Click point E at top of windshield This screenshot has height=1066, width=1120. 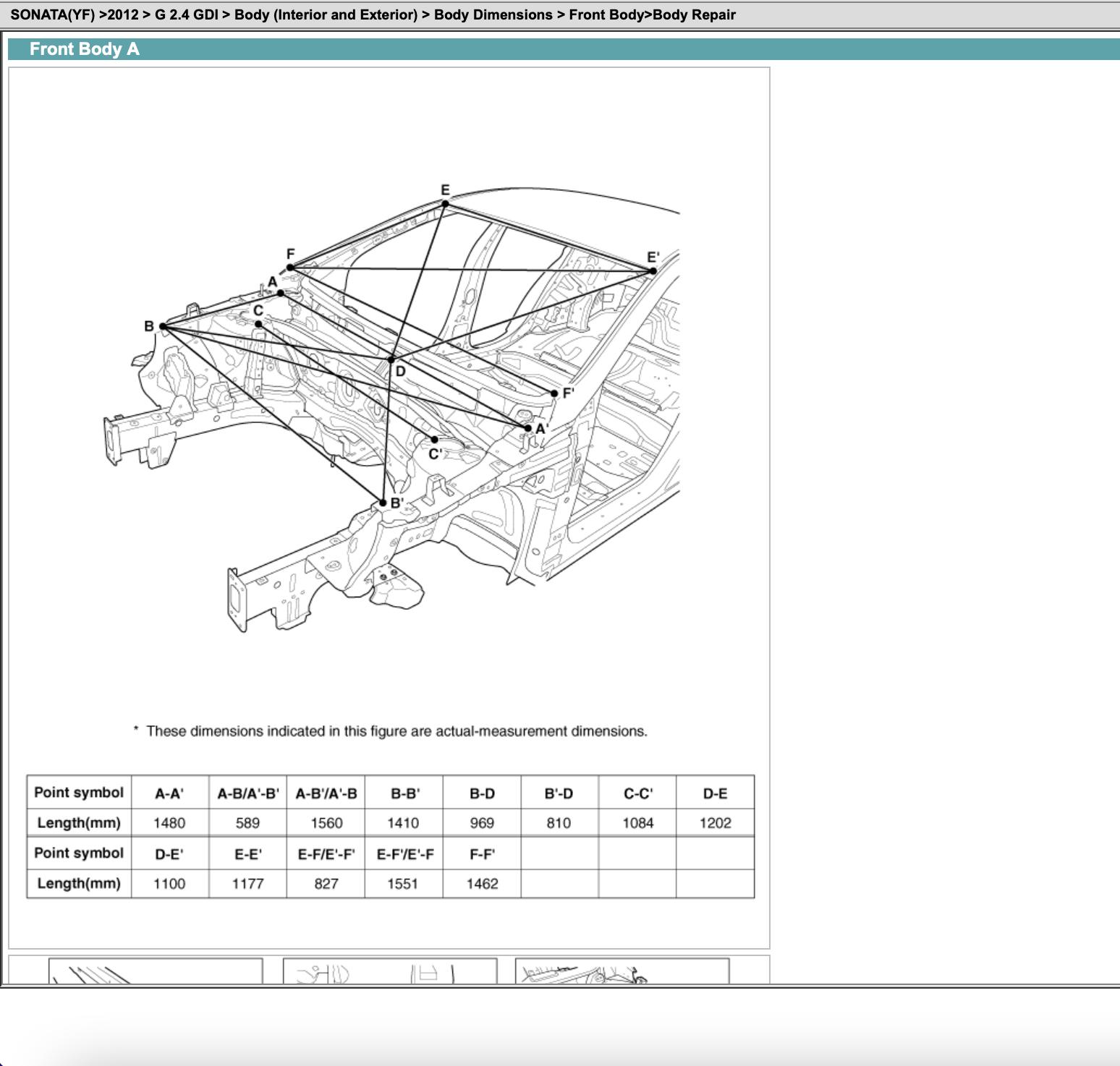coord(445,204)
